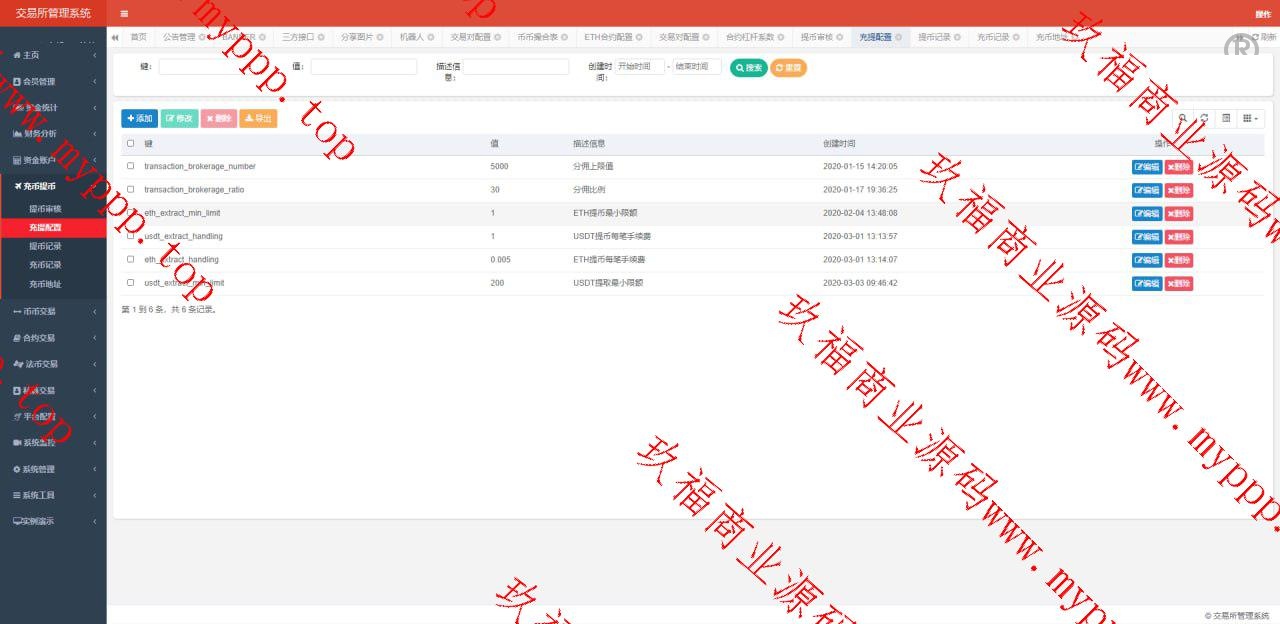The height and width of the screenshot is (624, 1280).
Task: Click the 开始时间 date input field
Action: pos(639,67)
